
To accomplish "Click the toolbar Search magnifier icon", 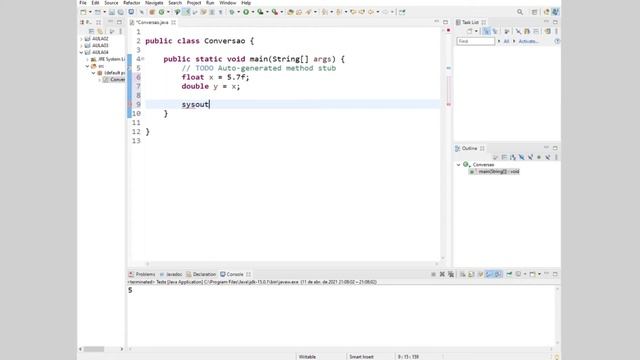I will [x=520, y=12].
